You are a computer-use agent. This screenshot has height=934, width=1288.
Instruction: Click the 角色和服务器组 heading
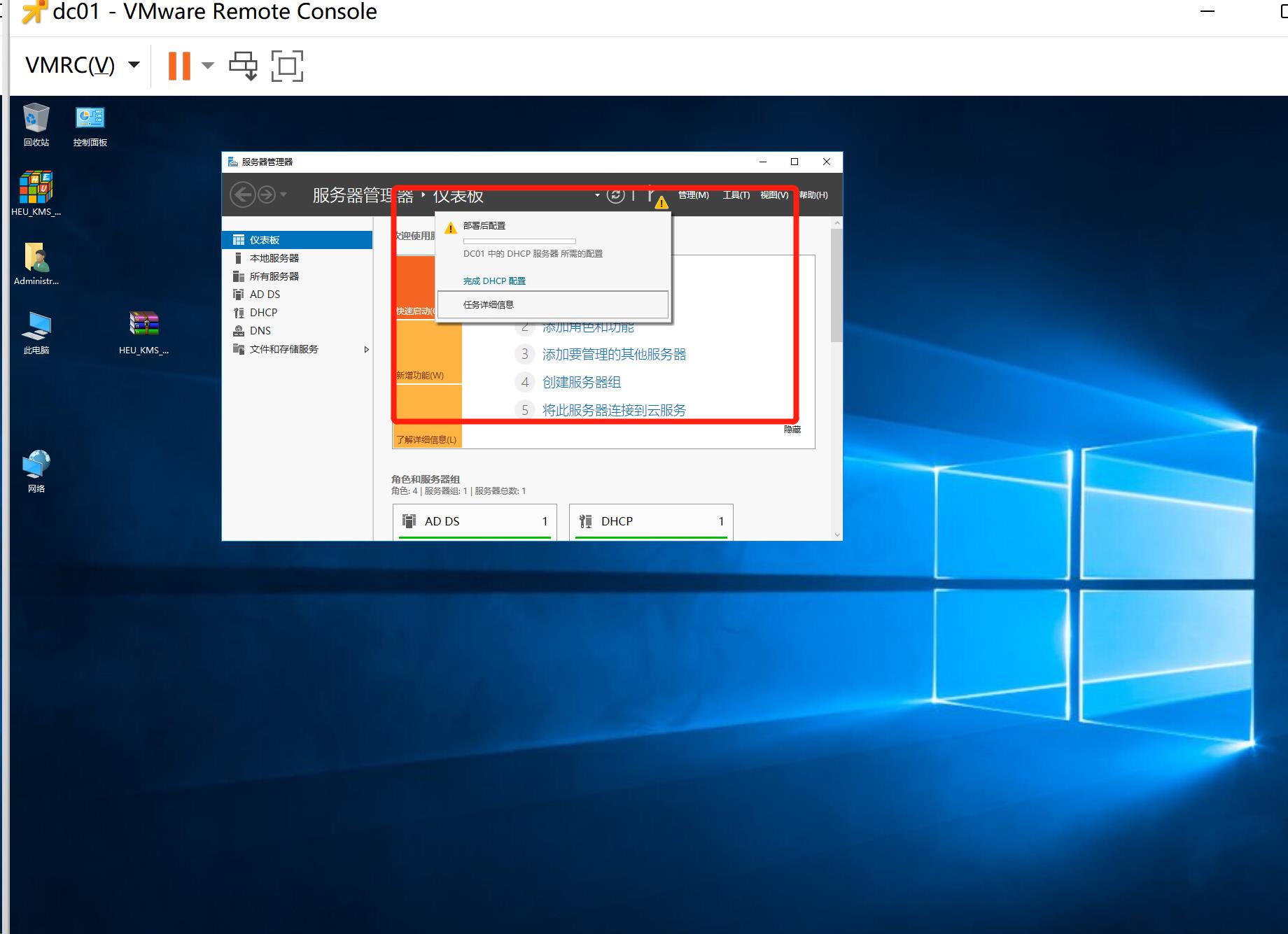pos(426,479)
